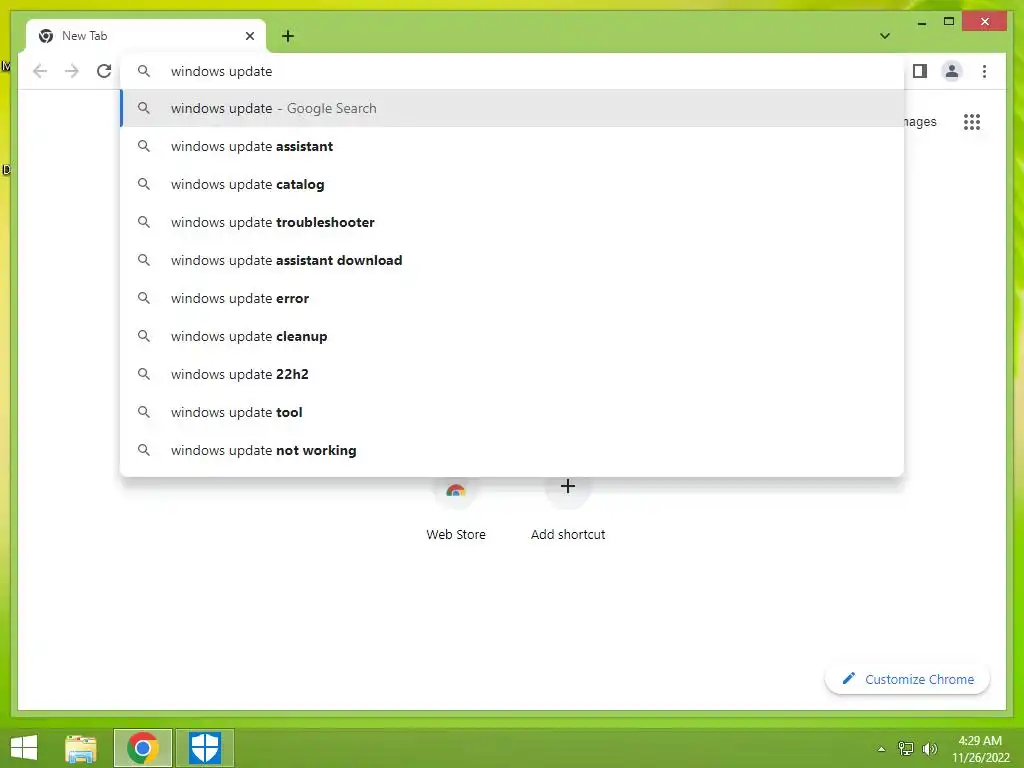Expand the tab search chevron
Image resolution: width=1024 pixels, height=768 pixels.
(x=884, y=36)
